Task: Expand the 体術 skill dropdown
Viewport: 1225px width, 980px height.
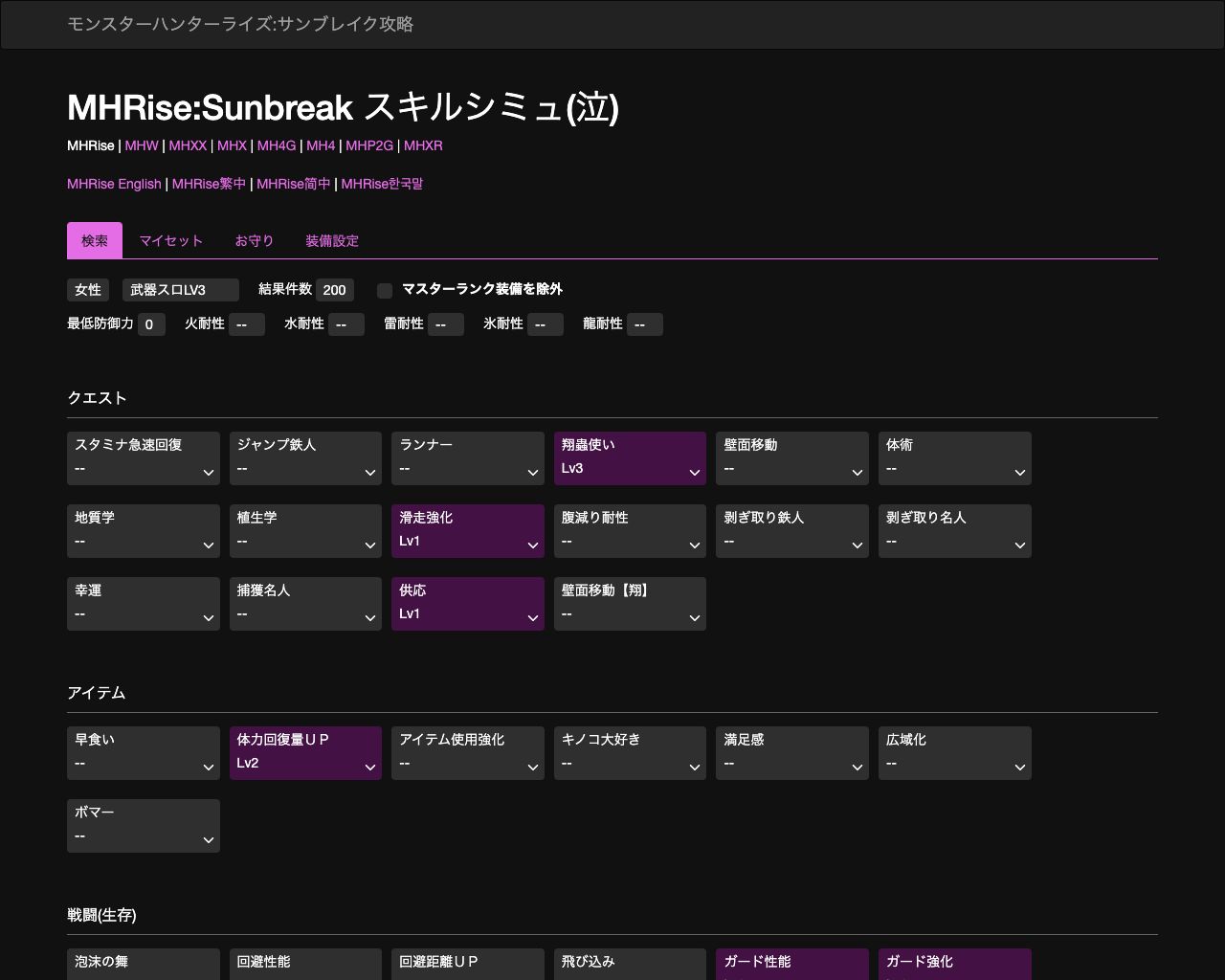Action: pyautogui.click(x=955, y=458)
